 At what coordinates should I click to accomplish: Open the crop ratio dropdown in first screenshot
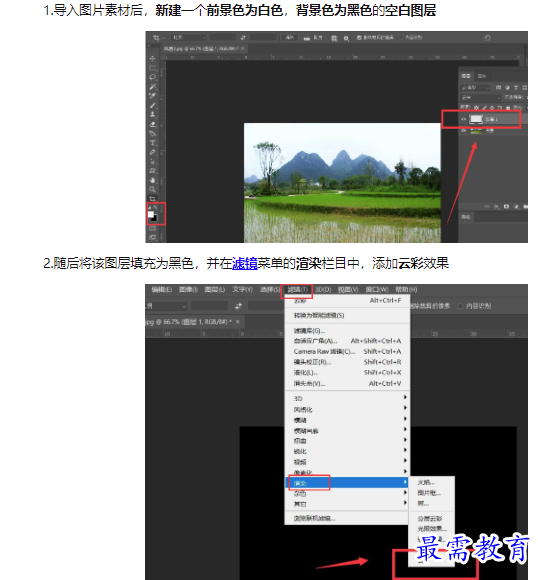tap(189, 38)
